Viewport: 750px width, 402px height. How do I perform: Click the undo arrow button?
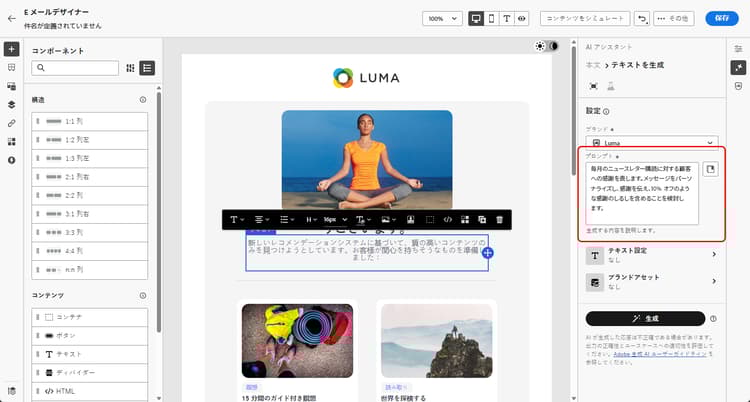[x=642, y=19]
